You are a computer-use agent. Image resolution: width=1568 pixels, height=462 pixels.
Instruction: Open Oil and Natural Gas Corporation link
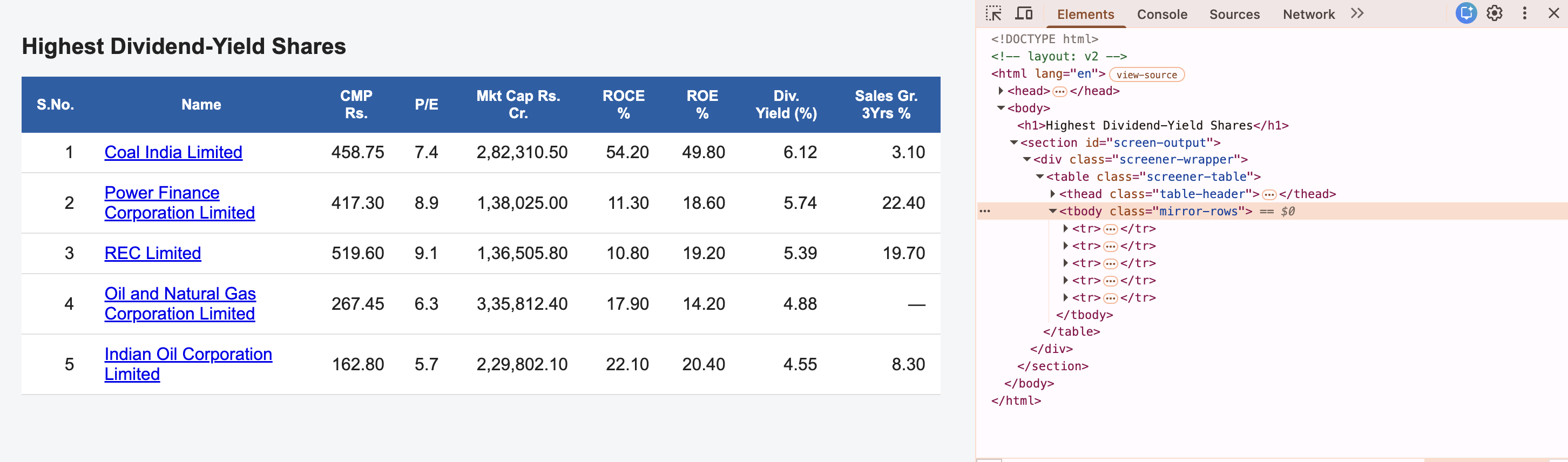click(x=180, y=304)
